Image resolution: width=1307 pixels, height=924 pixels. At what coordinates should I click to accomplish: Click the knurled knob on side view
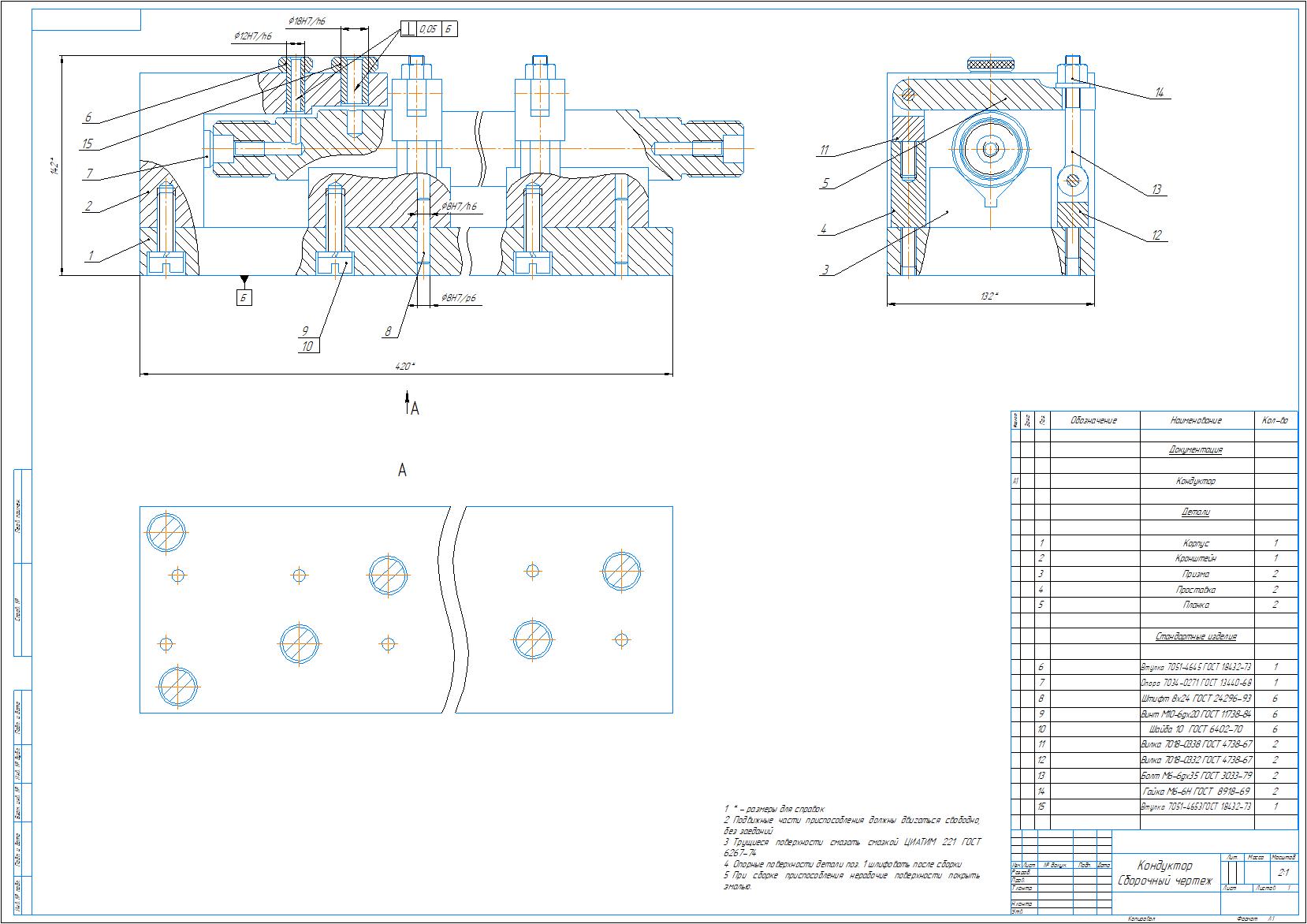pyautogui.click(x=992, y=65)
